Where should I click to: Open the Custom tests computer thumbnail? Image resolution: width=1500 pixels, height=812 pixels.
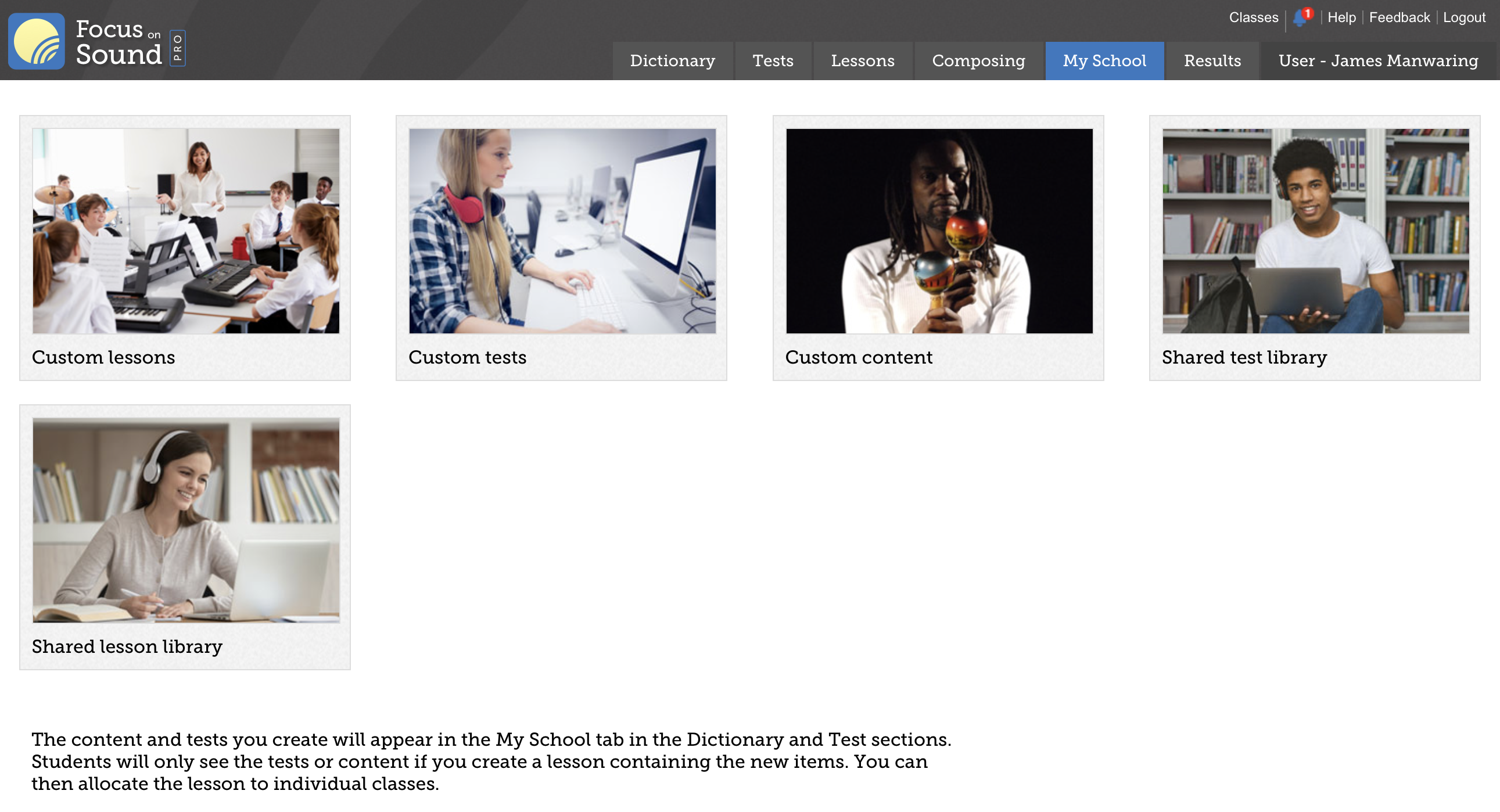click(x=562, y=231)
